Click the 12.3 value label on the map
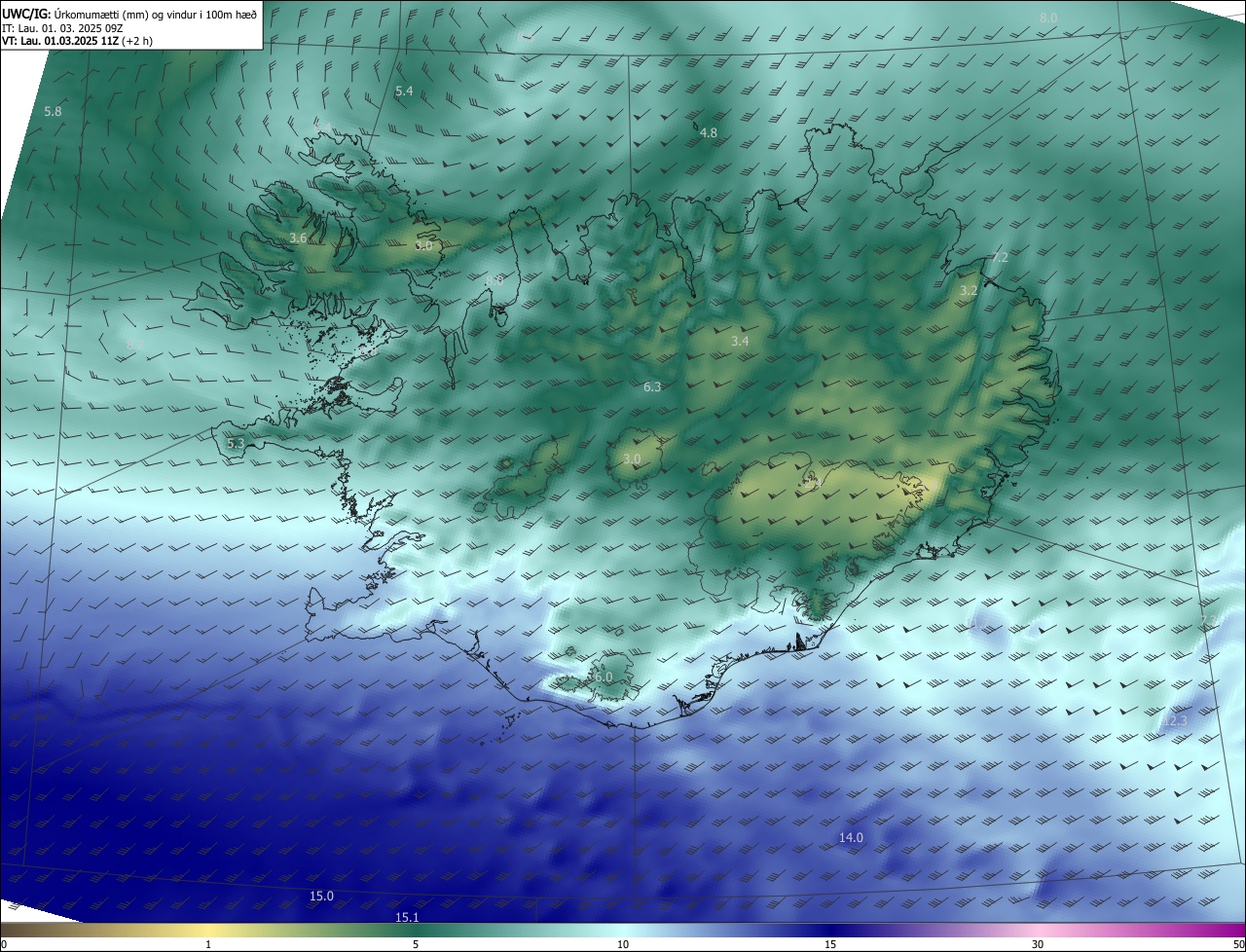This screenshot has height=952, width=1246. click(x=1176, y=721)
